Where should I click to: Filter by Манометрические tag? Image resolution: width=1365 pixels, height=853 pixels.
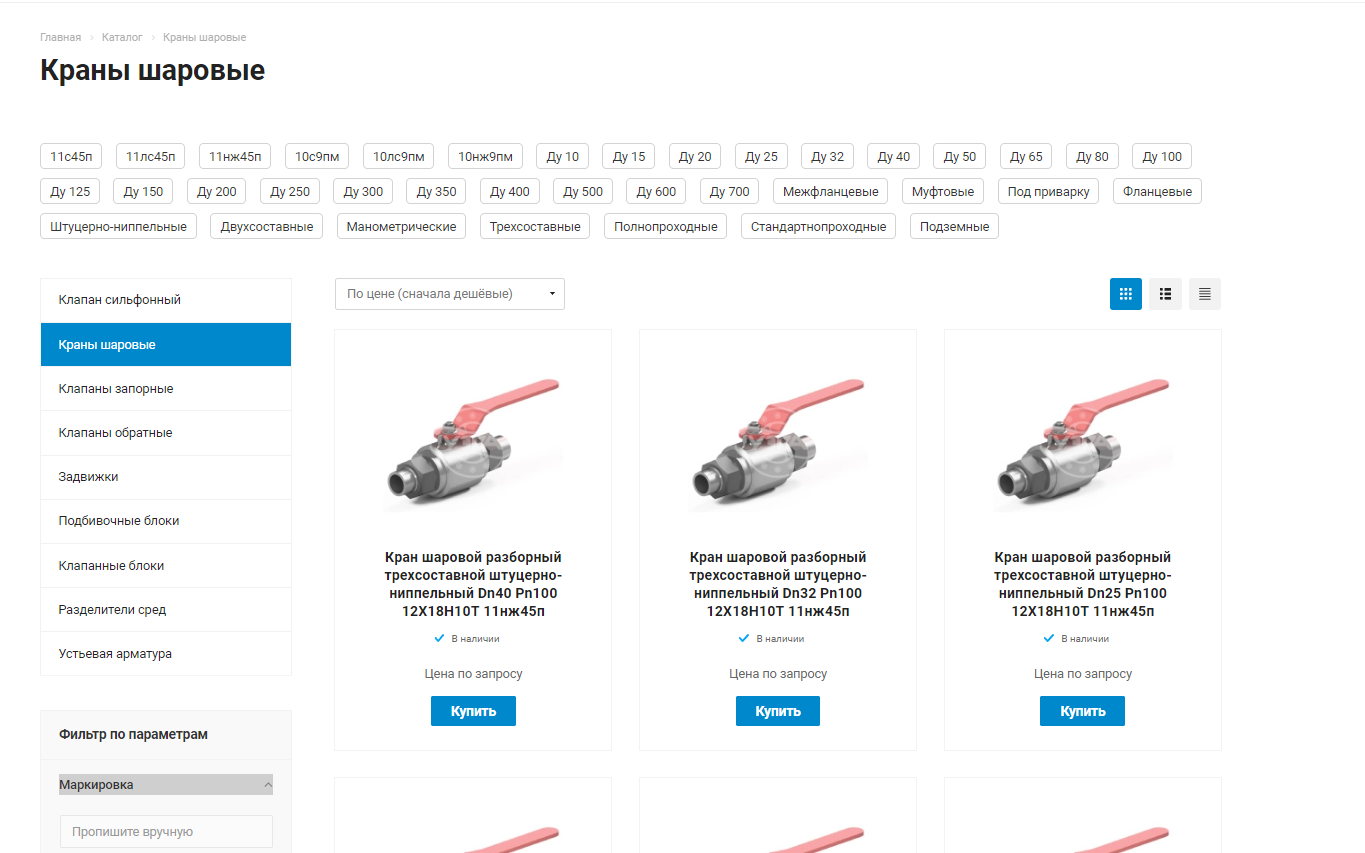pos(402,226)
